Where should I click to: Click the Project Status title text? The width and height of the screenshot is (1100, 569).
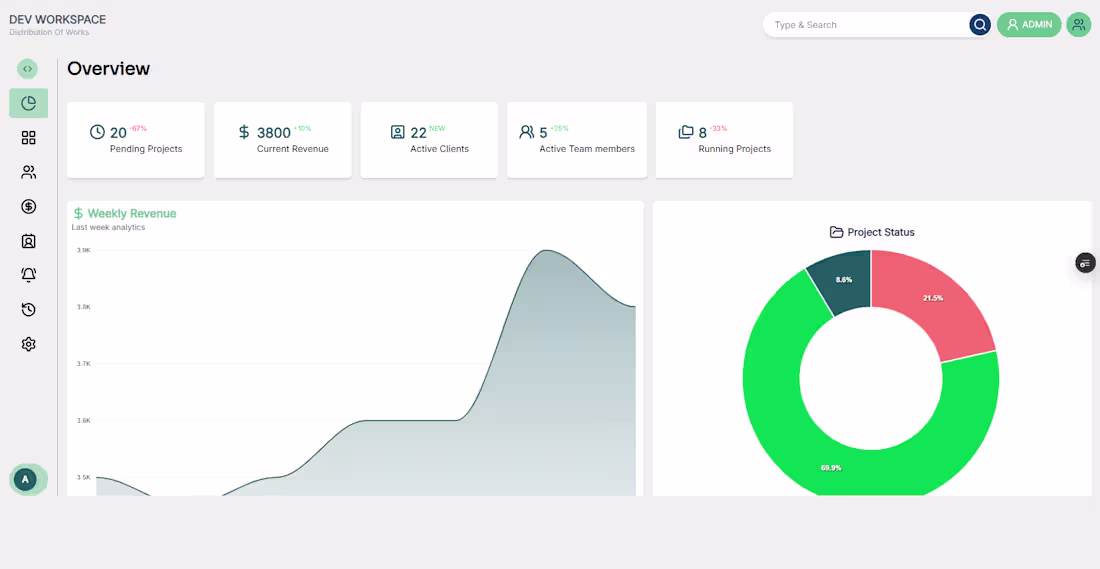click(x=881, y=232)
